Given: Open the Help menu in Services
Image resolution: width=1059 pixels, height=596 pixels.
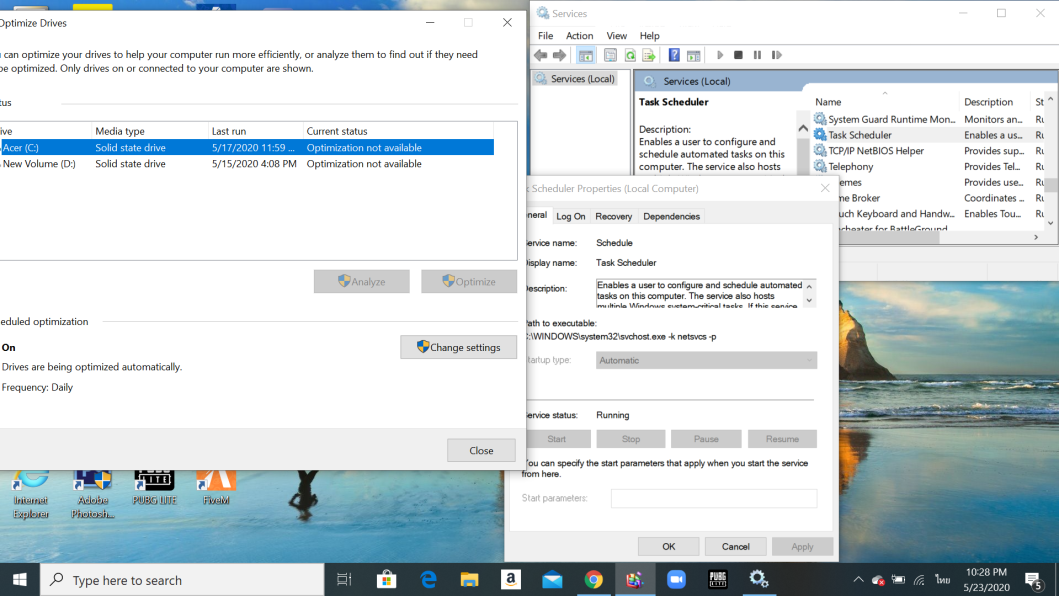Looking at the screenshot, I should click(650, 36).
